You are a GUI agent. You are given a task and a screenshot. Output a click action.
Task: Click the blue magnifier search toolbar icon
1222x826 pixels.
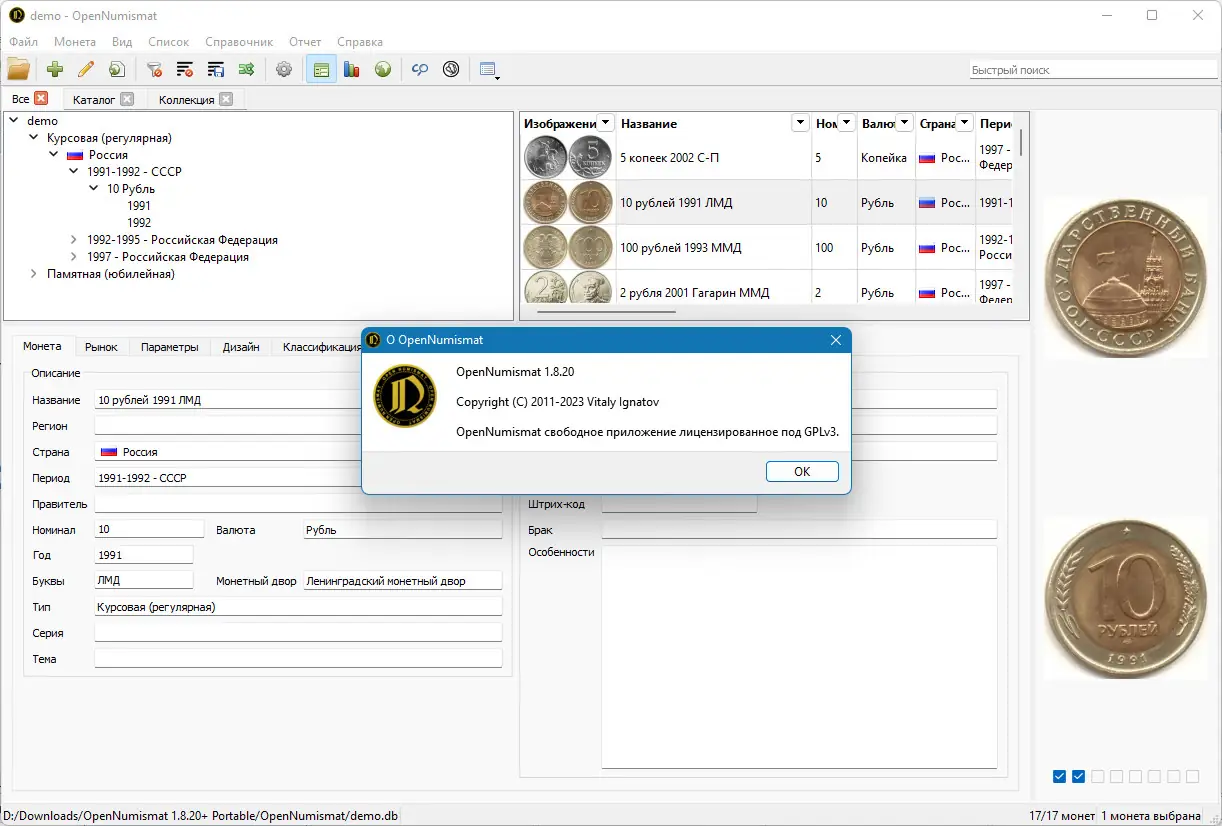pos(420,70)
